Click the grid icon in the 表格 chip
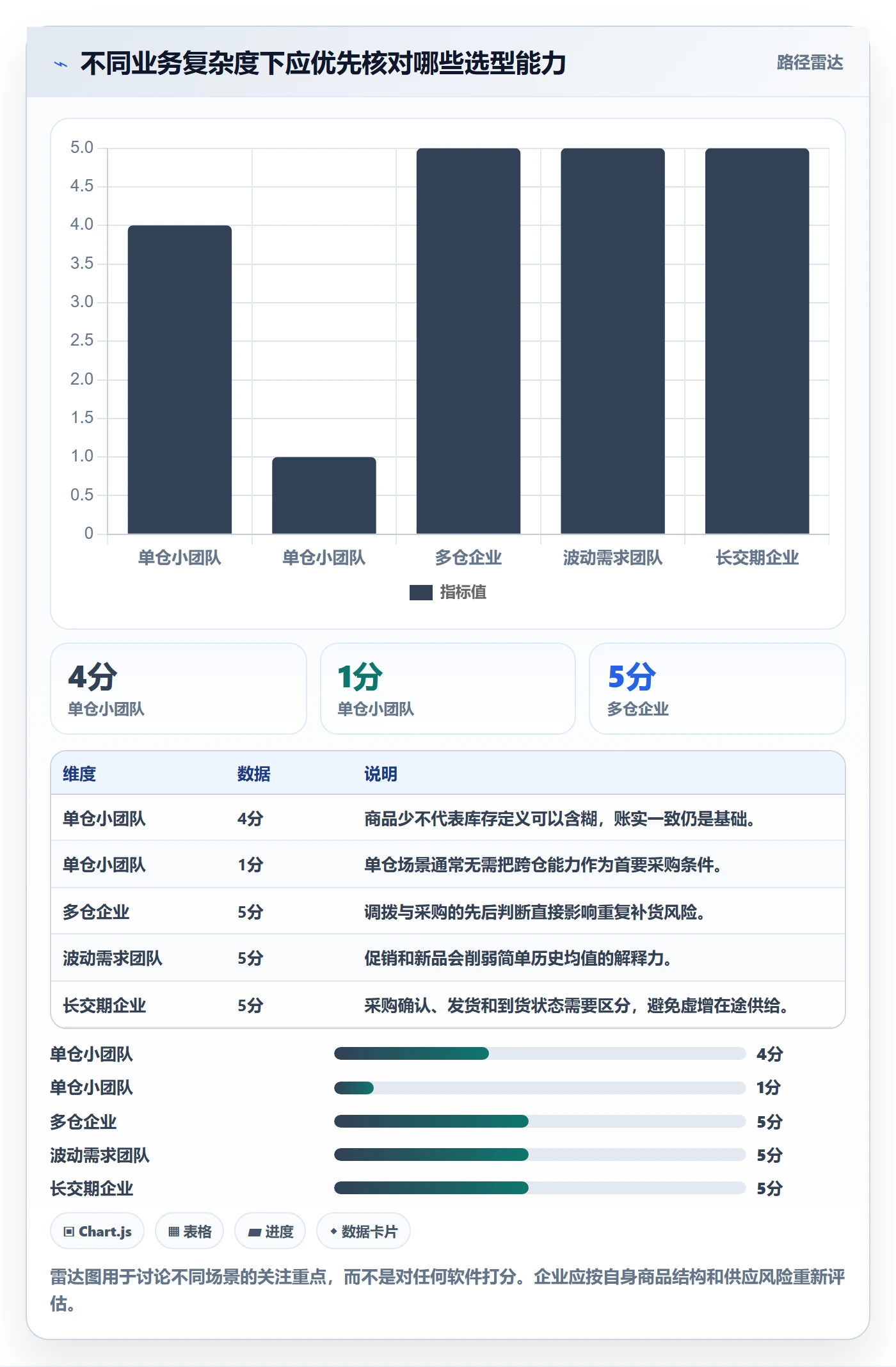This screenshot has width=896, height=1367. pyautogui.click(x=173, y=1232)
